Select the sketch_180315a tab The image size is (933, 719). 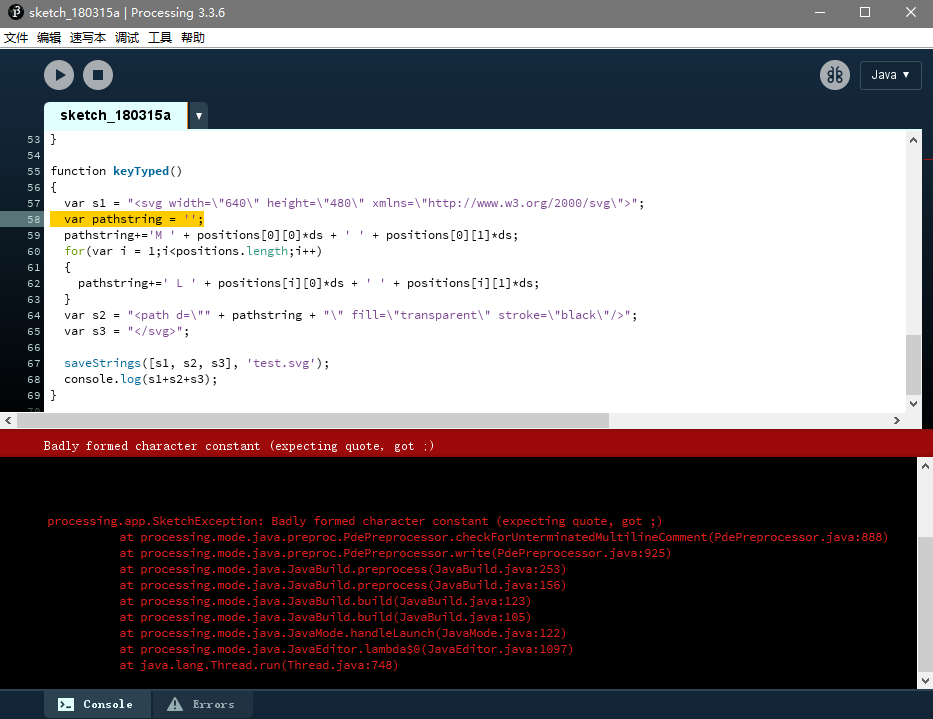point(115,115)
